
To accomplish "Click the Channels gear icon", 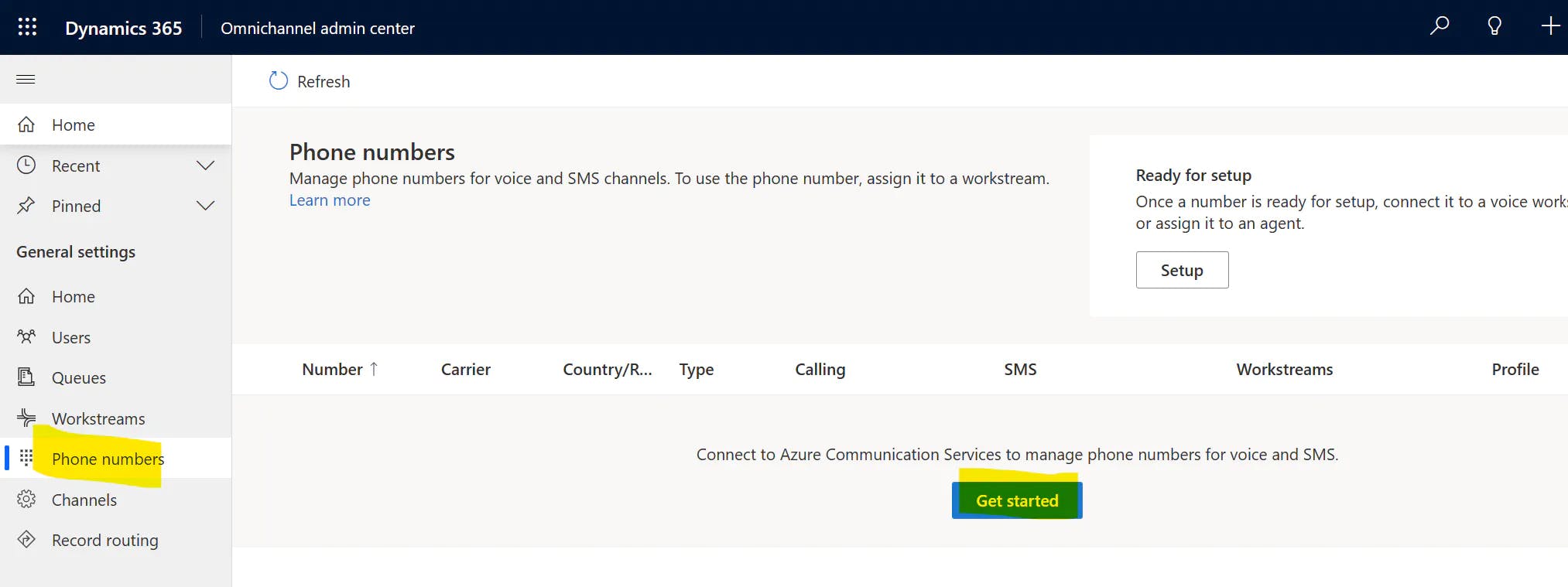I will point(26,499).
